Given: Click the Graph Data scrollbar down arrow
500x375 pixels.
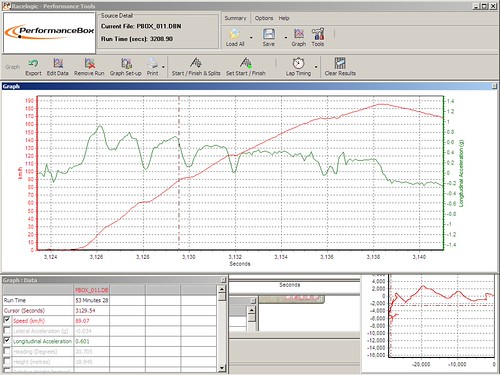Looking at the screenshot, I should click(222, 368).
